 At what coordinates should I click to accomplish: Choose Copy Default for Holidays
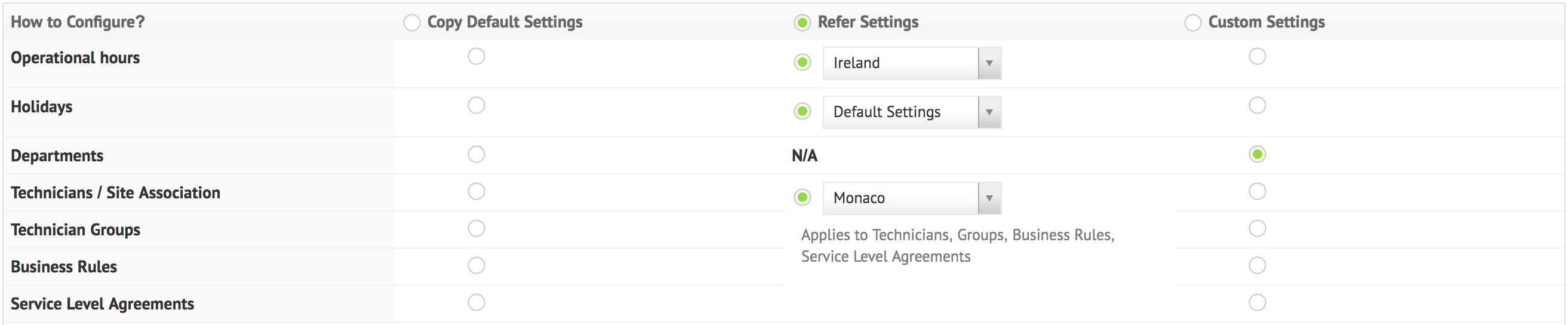(x=476, y=106)
